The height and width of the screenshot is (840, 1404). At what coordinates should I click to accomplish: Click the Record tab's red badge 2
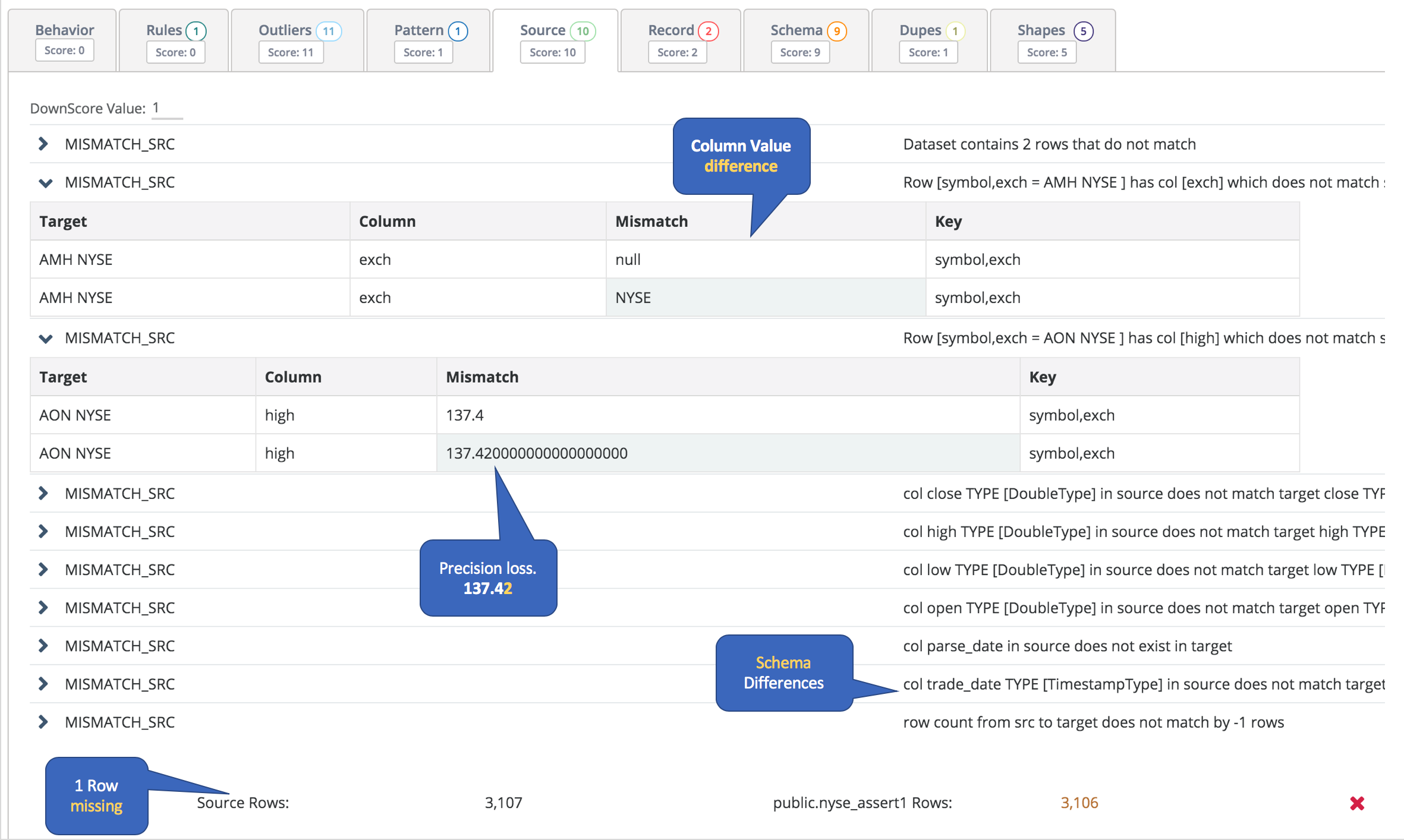(708, 31)
